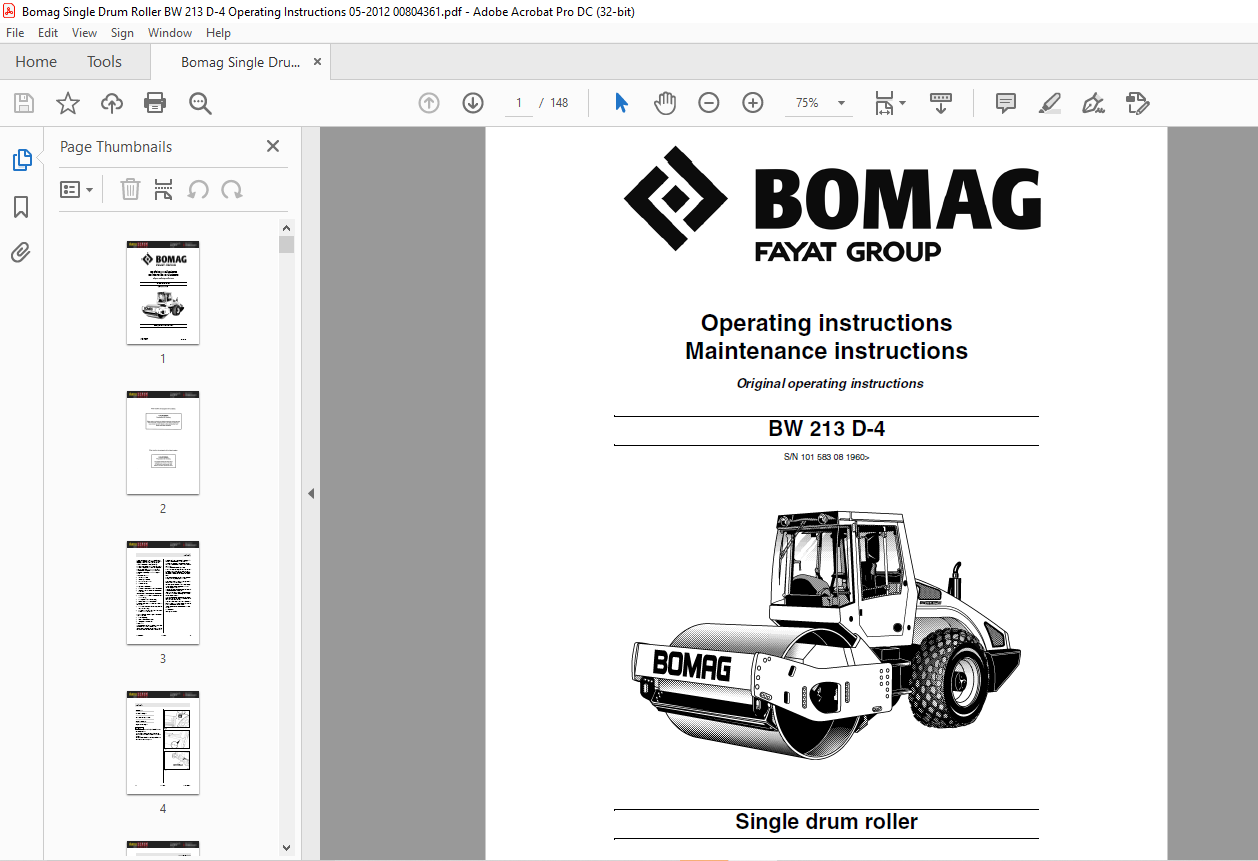Click the page number input field
This screenshot has width=1258, height=861.
(x=518, y=103)
